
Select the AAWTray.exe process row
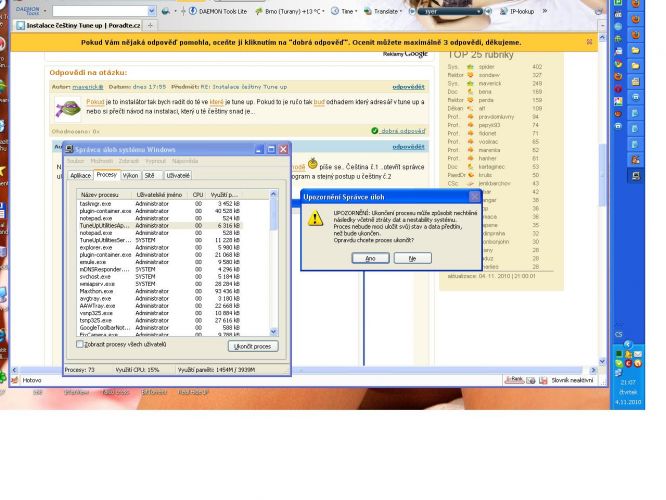tap(160, 306)
